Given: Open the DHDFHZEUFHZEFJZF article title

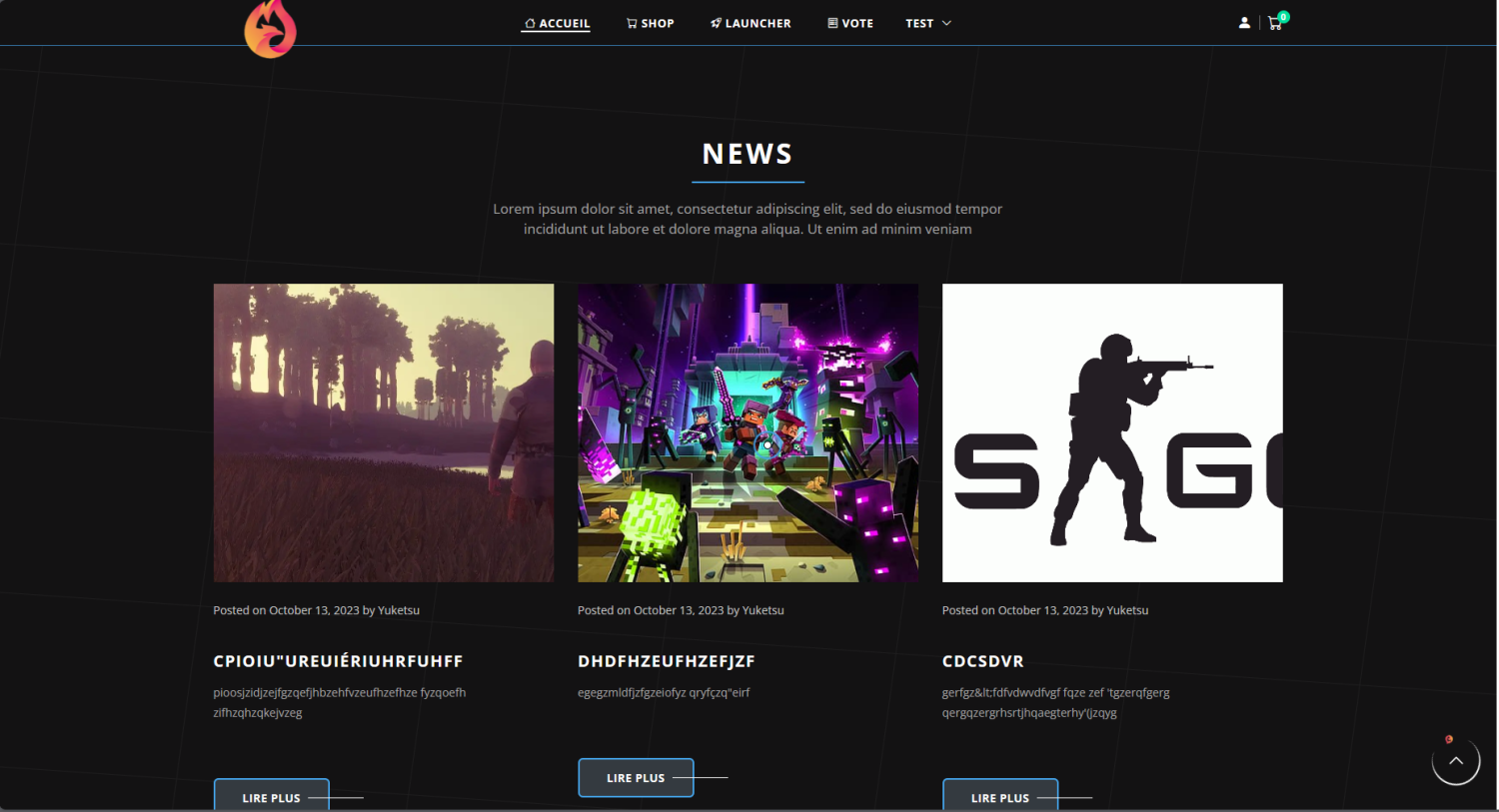Looking at the screenshot, I should click(x=667, y=661).
